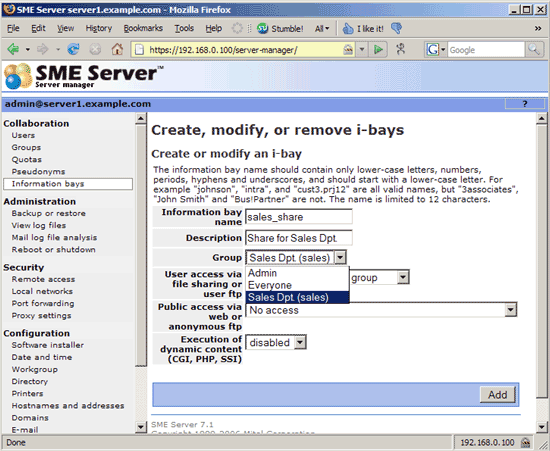Open the Users link
The image size is (550, 451).
click(x=23, y=135)
